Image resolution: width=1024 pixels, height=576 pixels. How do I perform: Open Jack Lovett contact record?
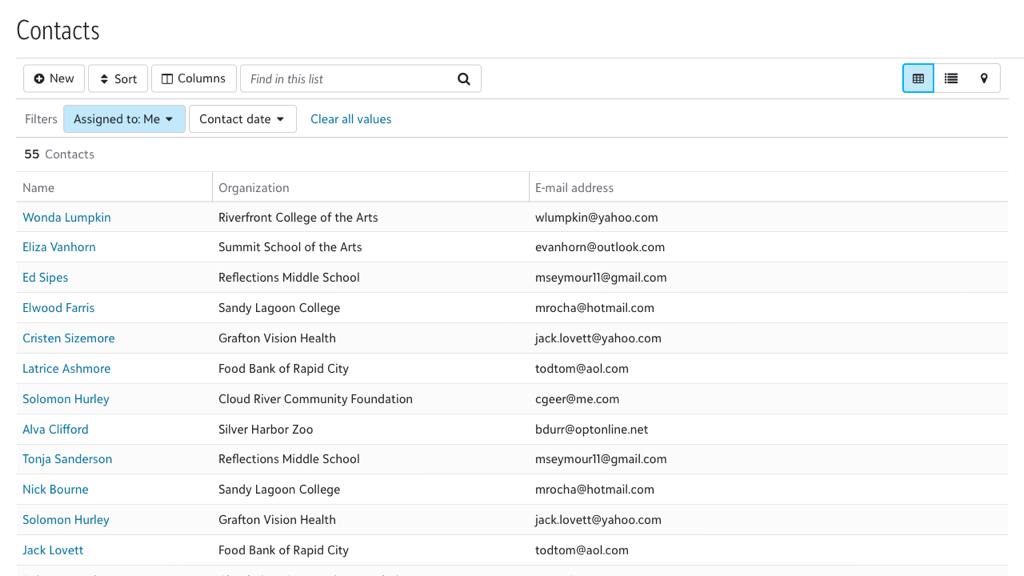click(x=53, y=550)
